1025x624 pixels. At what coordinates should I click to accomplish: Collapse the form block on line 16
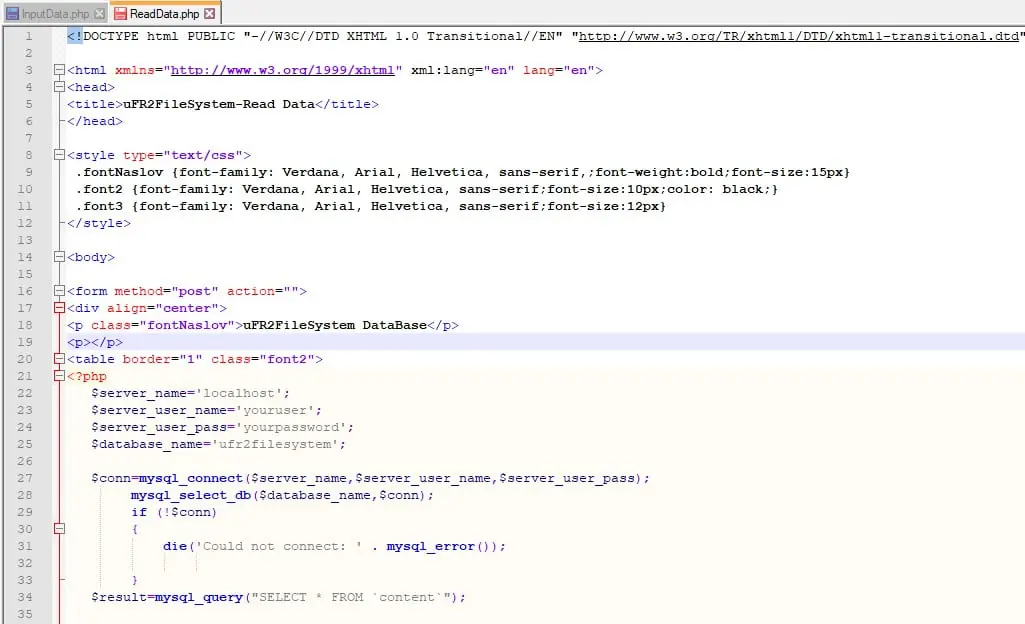pos(59,291)
